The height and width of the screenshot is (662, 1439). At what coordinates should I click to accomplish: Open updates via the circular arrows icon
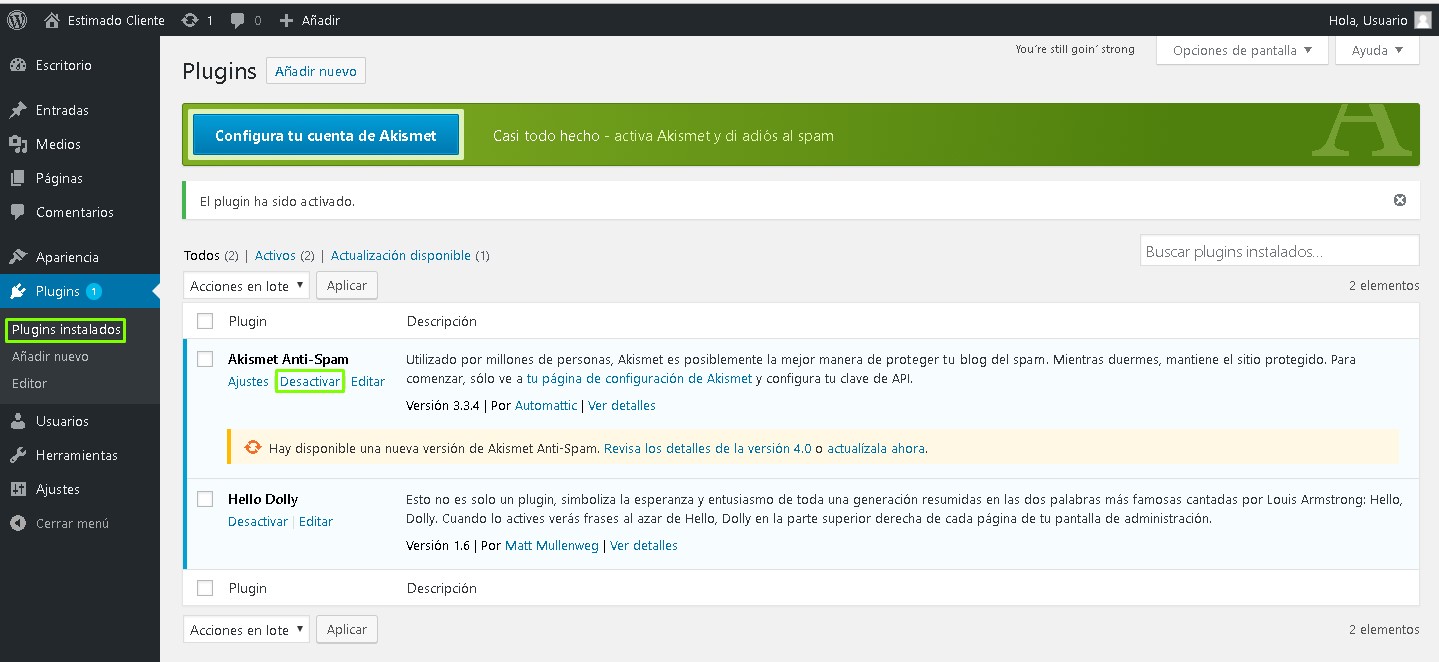pos(190,20)
